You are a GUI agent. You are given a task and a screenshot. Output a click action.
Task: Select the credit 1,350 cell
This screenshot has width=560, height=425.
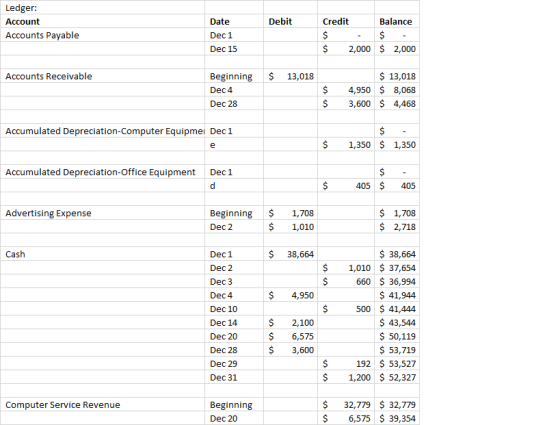[x=346, y=145]
